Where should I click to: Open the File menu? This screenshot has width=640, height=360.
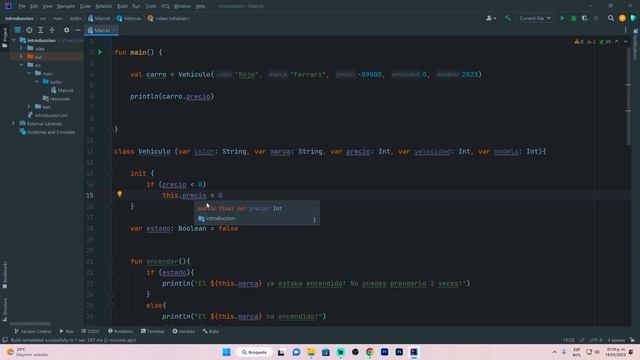22,6
